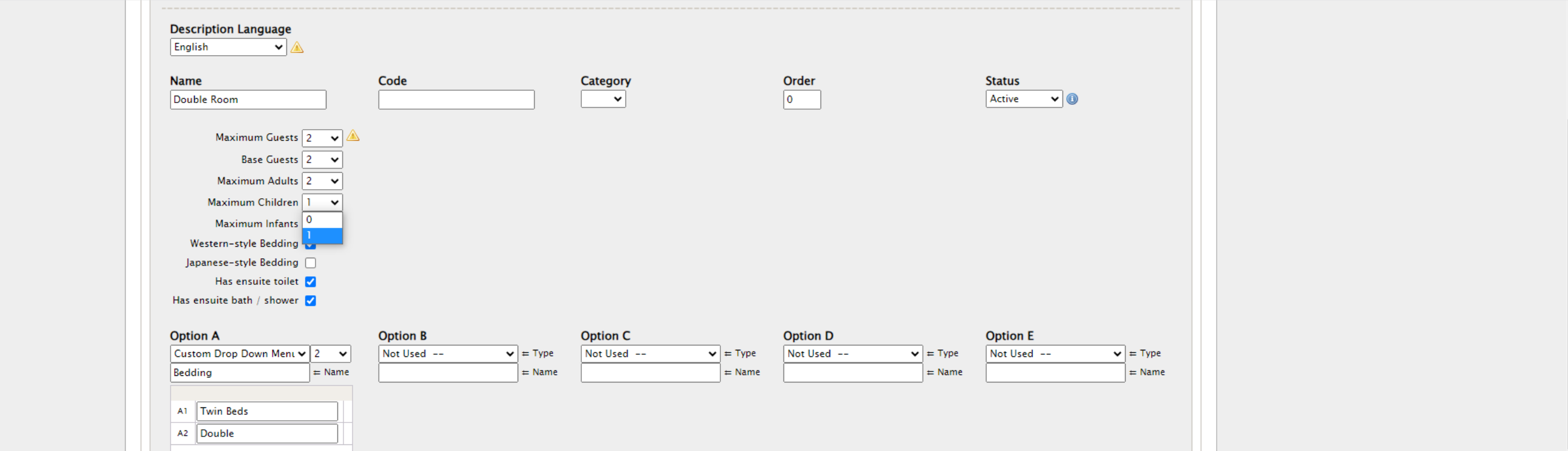Viewport: 1568px width, 451px height.
Task: Click the Name field containing Double Room
Action: tap(248, 99)
